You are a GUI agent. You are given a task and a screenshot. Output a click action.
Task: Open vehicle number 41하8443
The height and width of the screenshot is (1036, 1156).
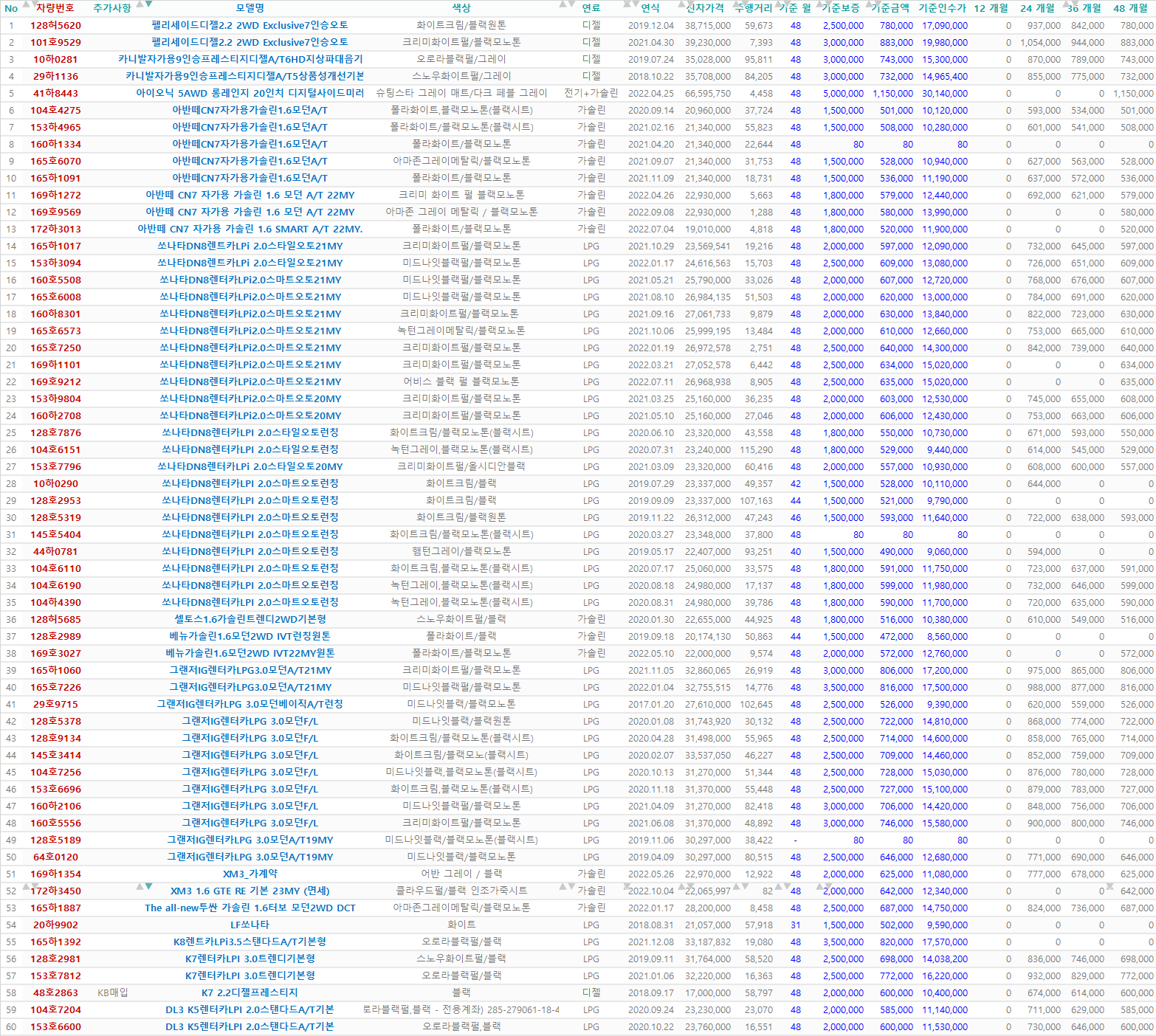pos(55,93)
